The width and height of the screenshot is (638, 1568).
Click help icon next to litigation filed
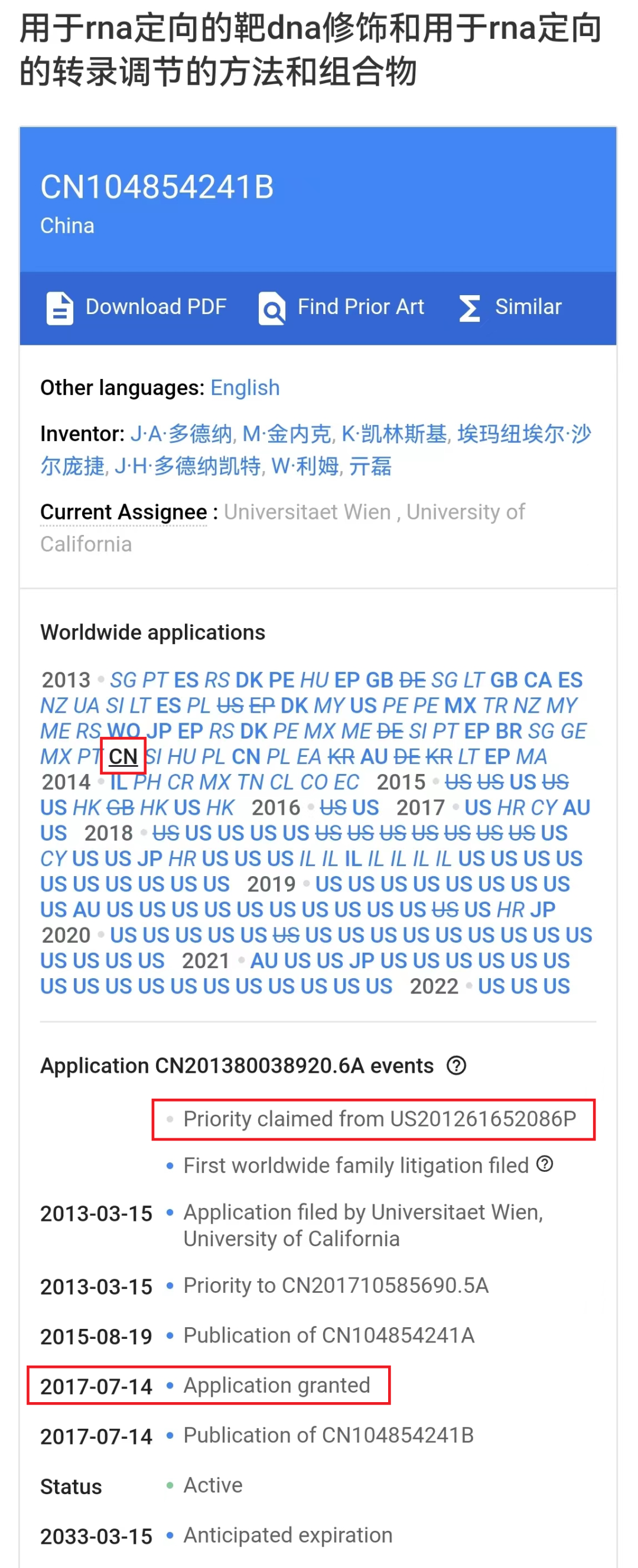pyautogui.click(x=545, y=1164)
